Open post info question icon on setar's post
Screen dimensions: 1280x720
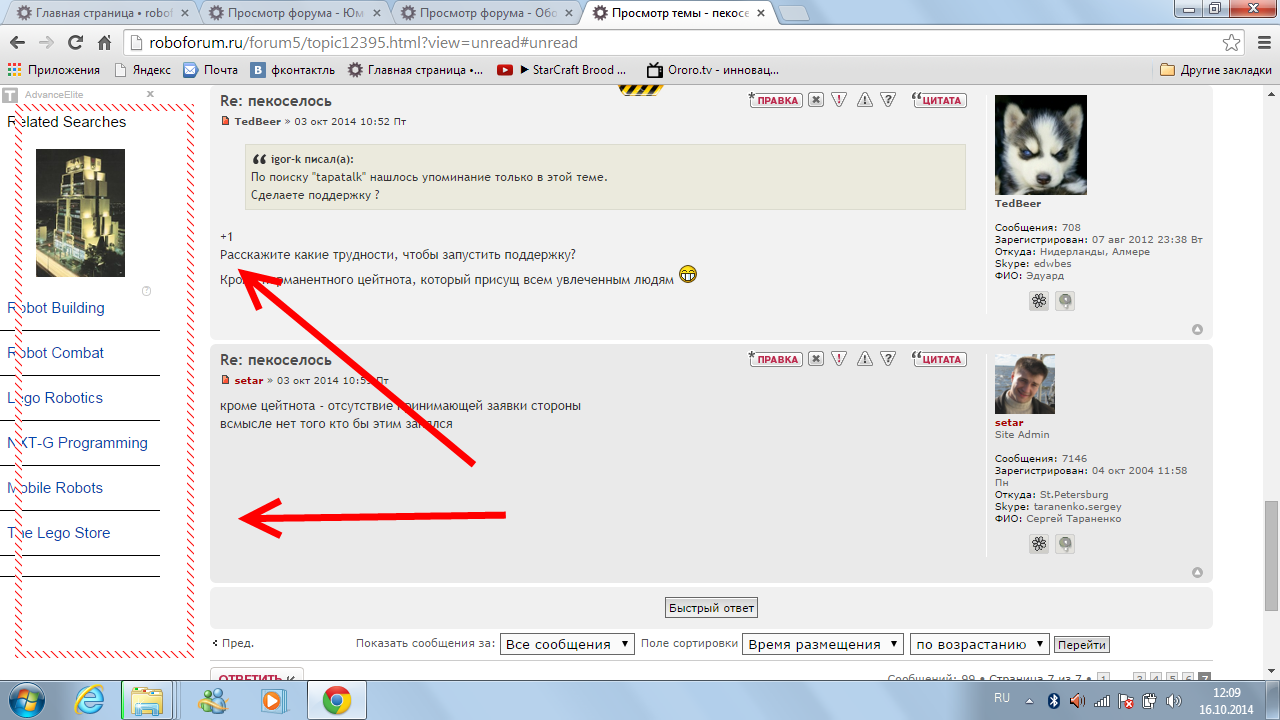coord(888,359)
